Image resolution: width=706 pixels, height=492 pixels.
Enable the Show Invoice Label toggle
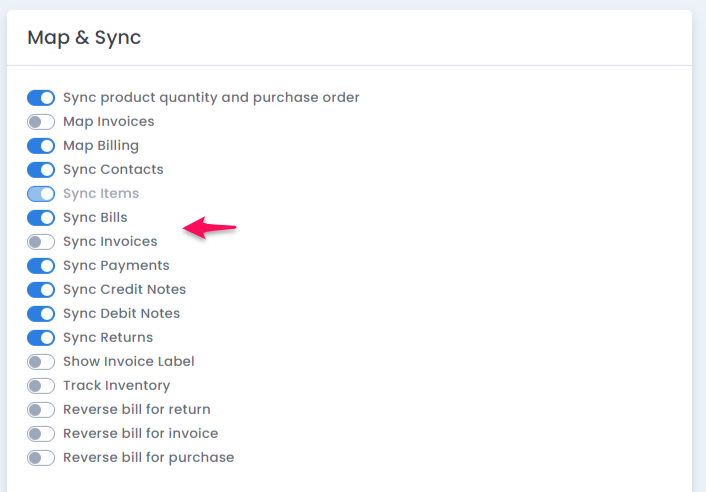click(x=41, y=362)
